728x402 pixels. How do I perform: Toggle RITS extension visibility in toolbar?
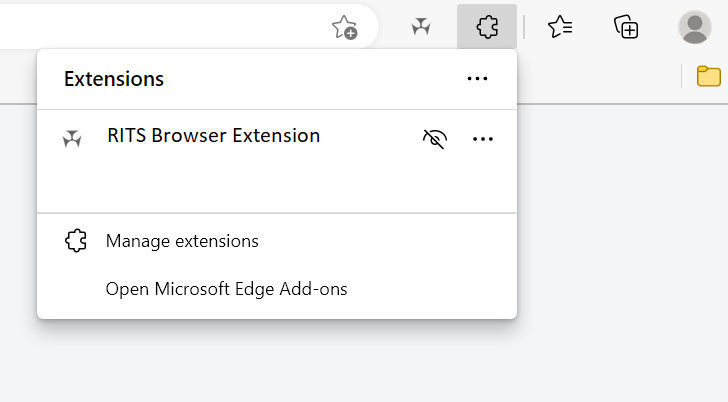(433, 138)
